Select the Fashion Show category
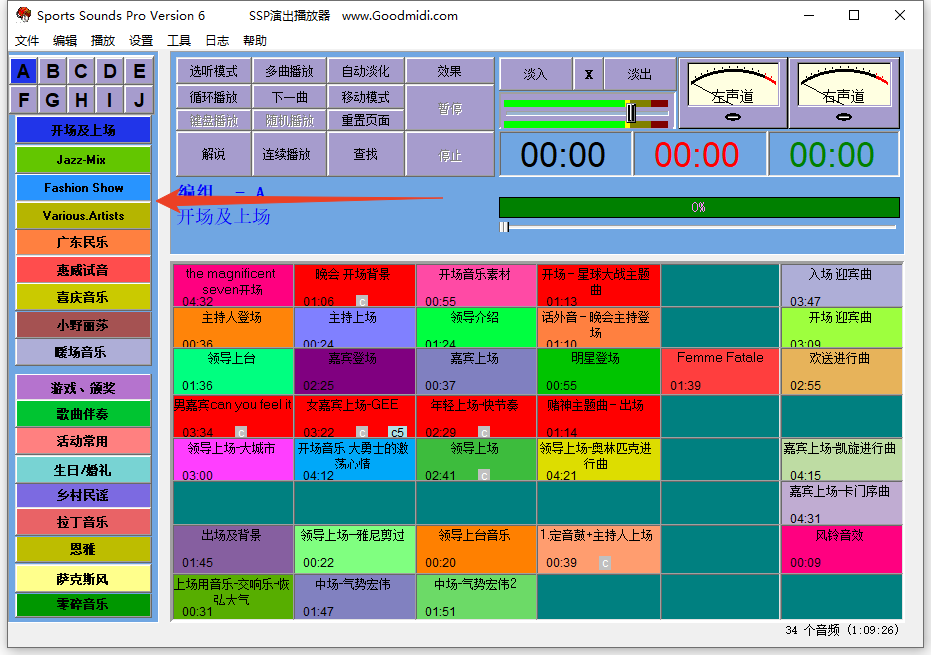Viewport: 931px width, 655px height. pyautogui.click(x=82, y=187)
